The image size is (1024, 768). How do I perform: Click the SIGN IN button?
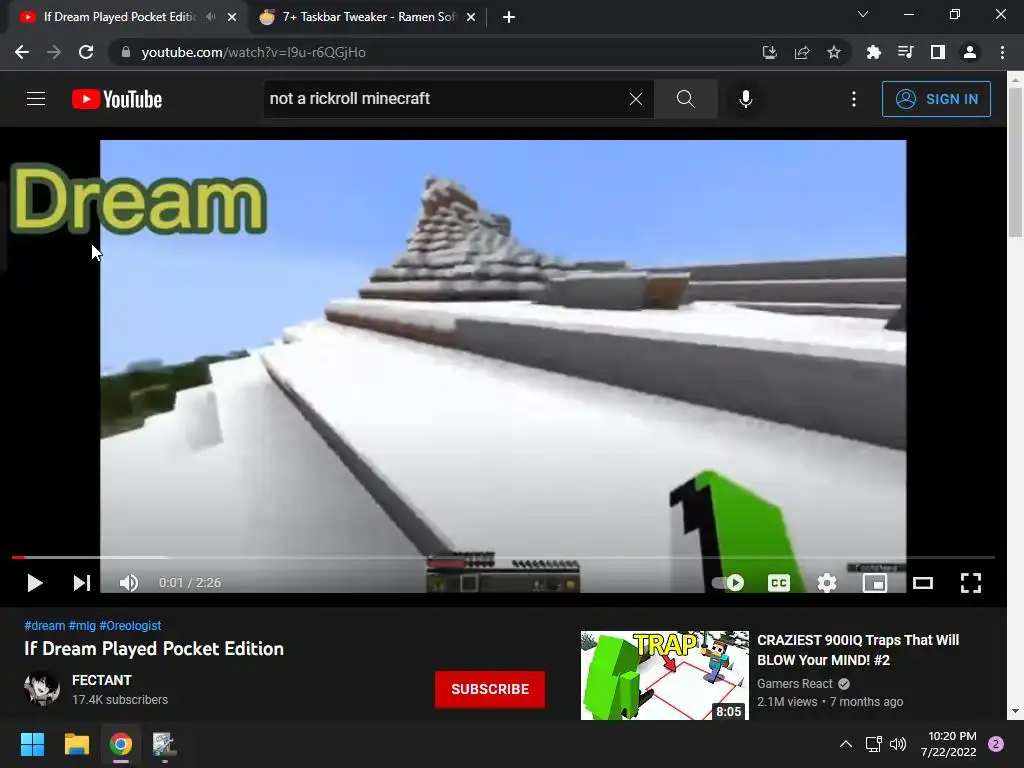click(x=936, y=99)
